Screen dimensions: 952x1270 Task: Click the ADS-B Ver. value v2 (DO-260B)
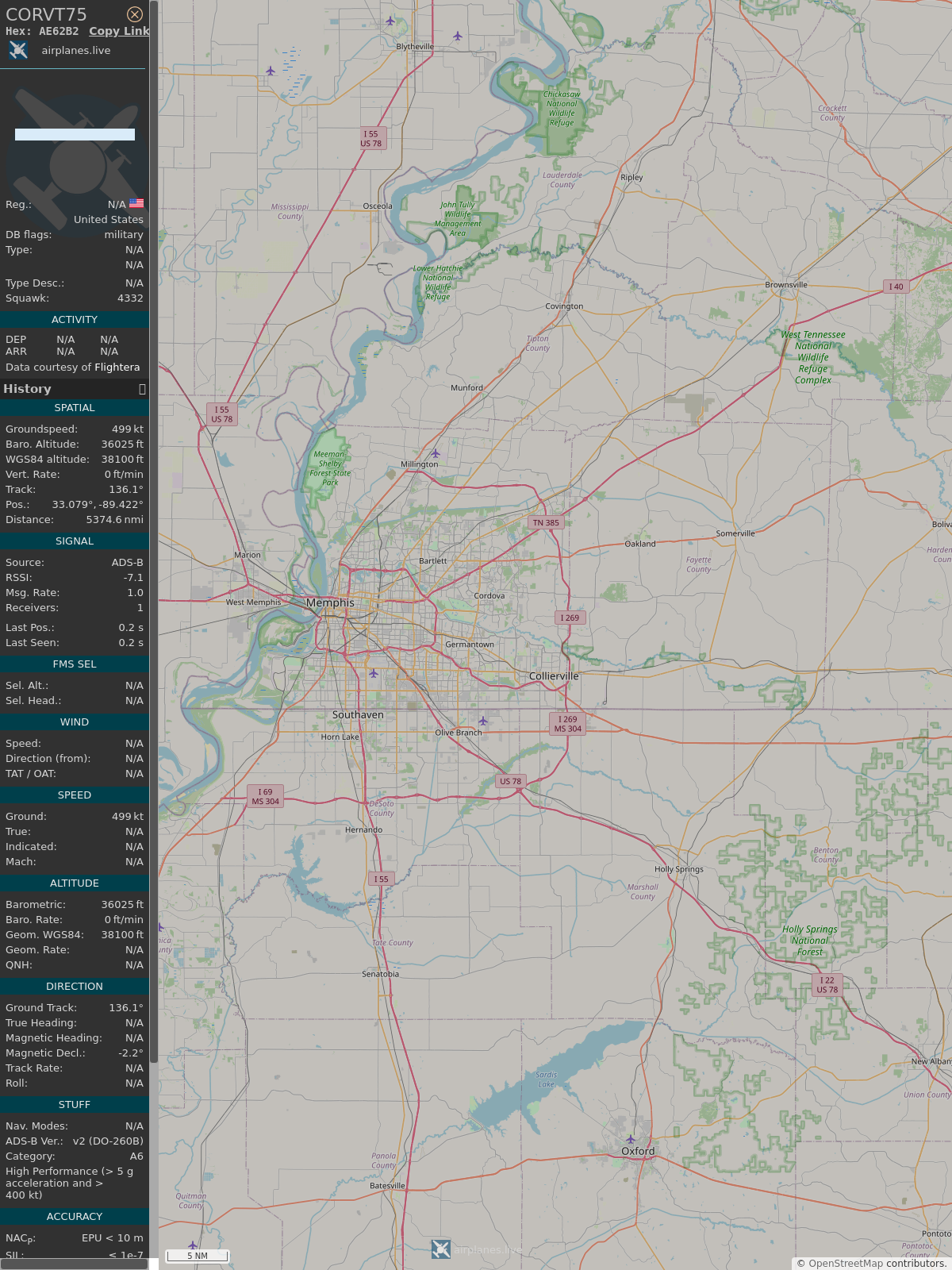pyautogui.click(x=108, y=1141)
